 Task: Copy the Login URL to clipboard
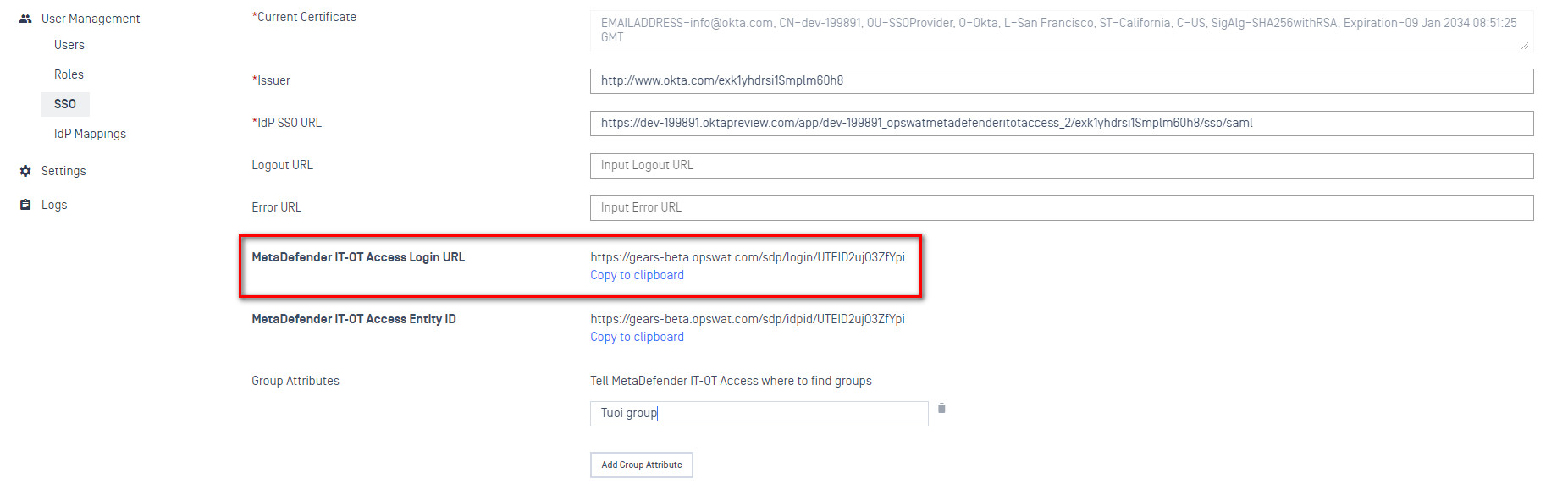pos(637,275)
